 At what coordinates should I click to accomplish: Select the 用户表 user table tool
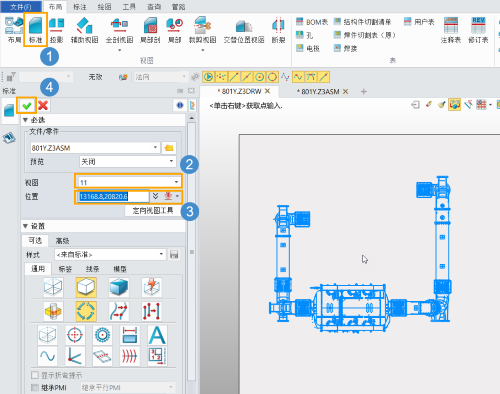tap(419, 22)
